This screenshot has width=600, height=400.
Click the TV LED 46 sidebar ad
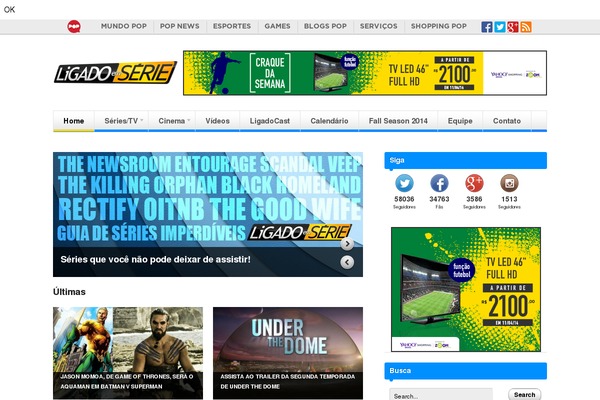pos(466,289)
